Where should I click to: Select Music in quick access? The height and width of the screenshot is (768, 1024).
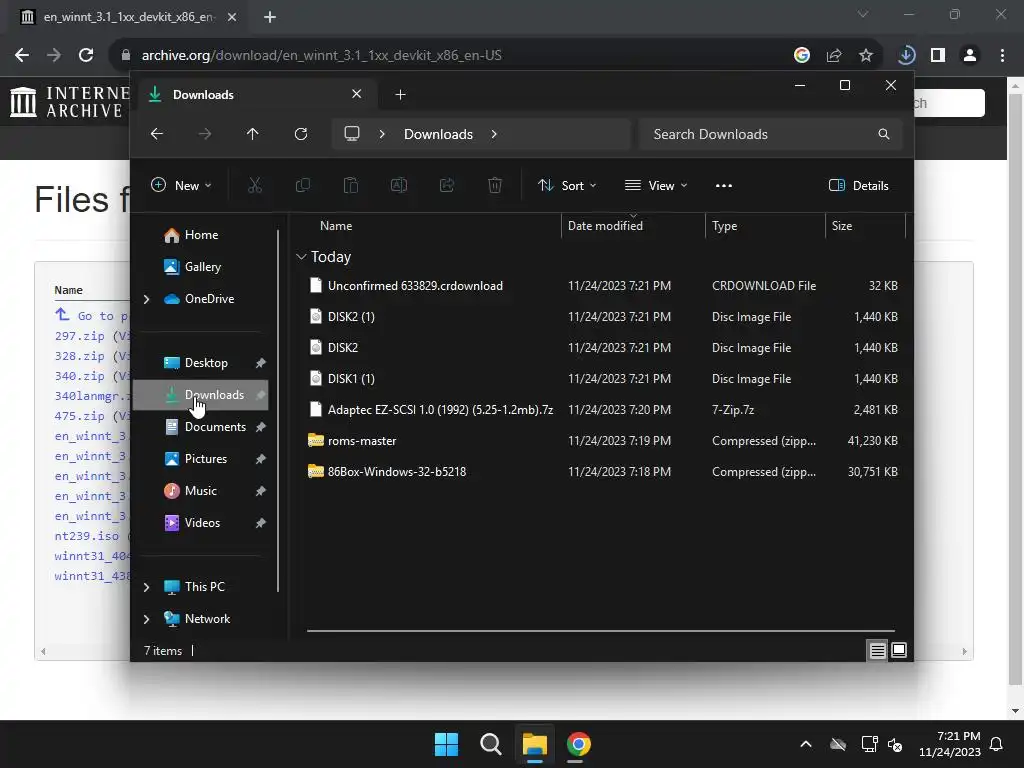coord(201,491)
